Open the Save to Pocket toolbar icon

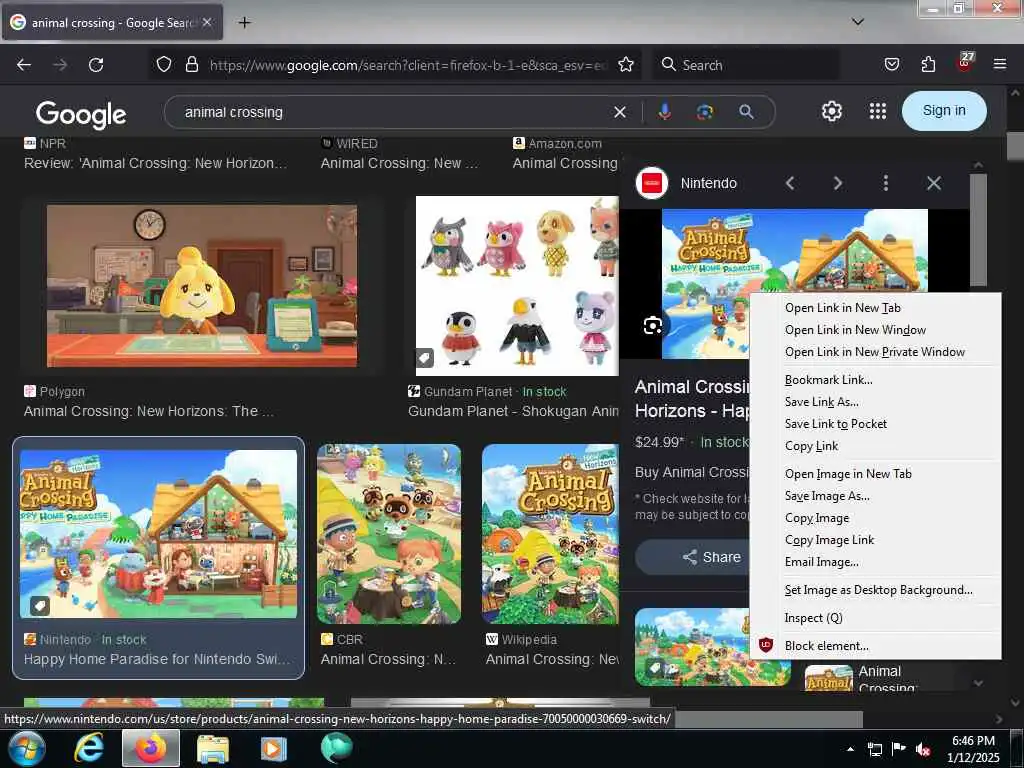pyautogui.click(x=891, y=64)
